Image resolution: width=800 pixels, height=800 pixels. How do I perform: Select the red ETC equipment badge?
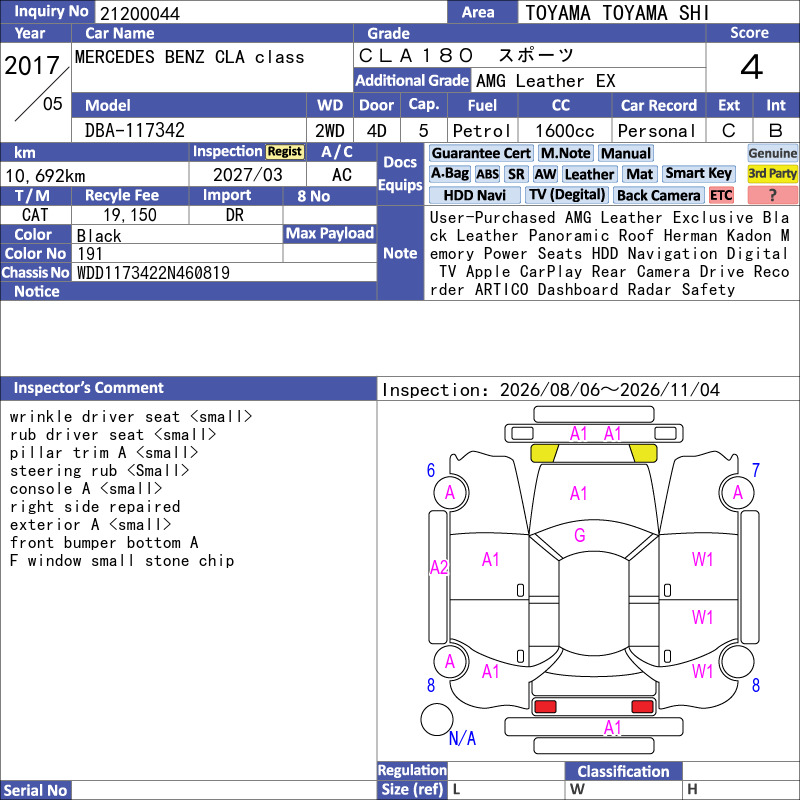pyautogui.click(x=721, y=195)
